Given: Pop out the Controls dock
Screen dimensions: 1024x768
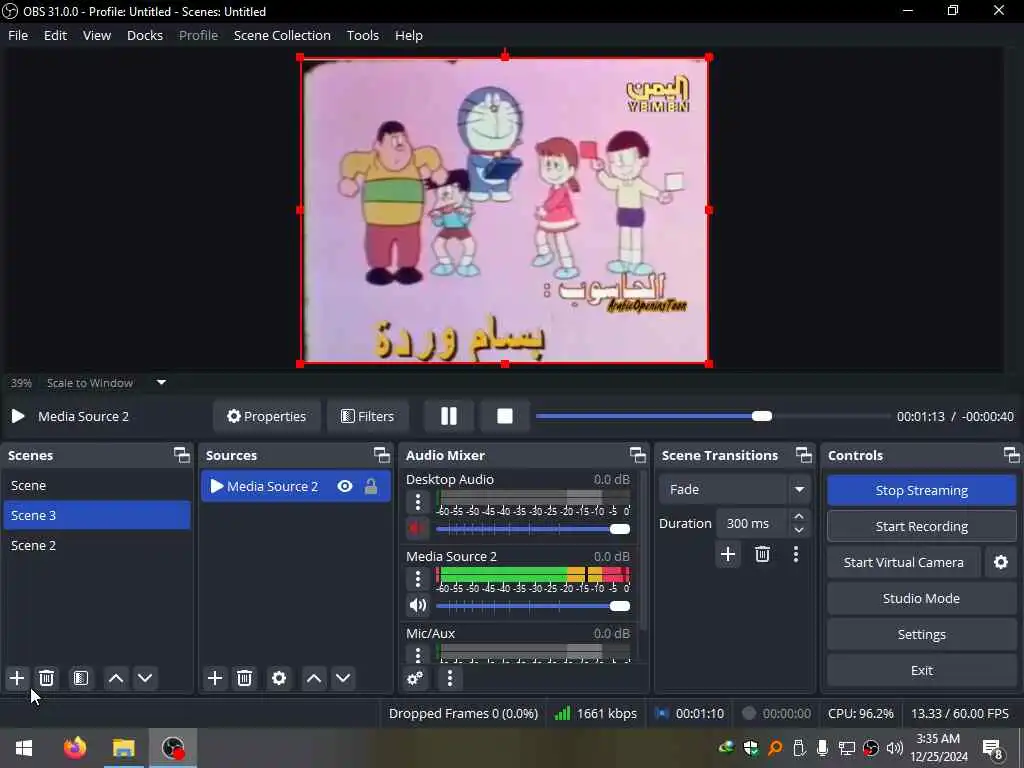Looking at the screenshot, I should coord(1012,455).
